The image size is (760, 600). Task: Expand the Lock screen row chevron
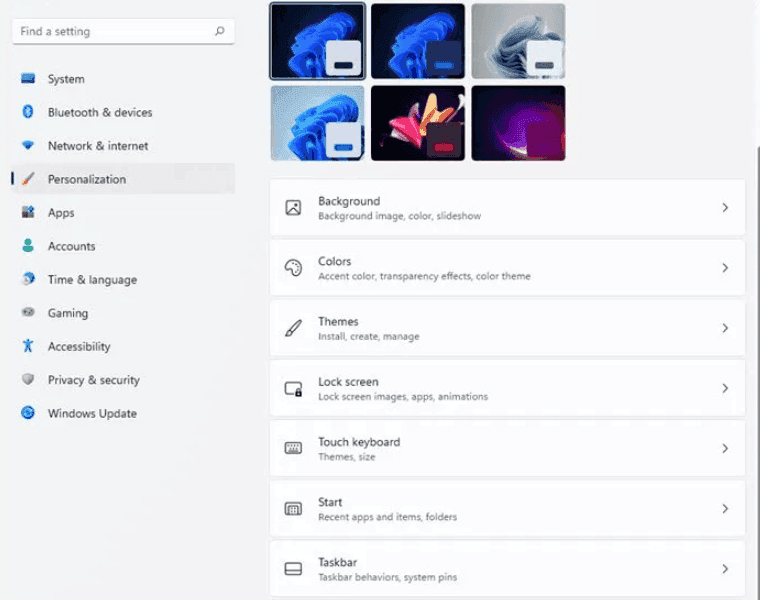pyautogui.click(x=725, y=388)
